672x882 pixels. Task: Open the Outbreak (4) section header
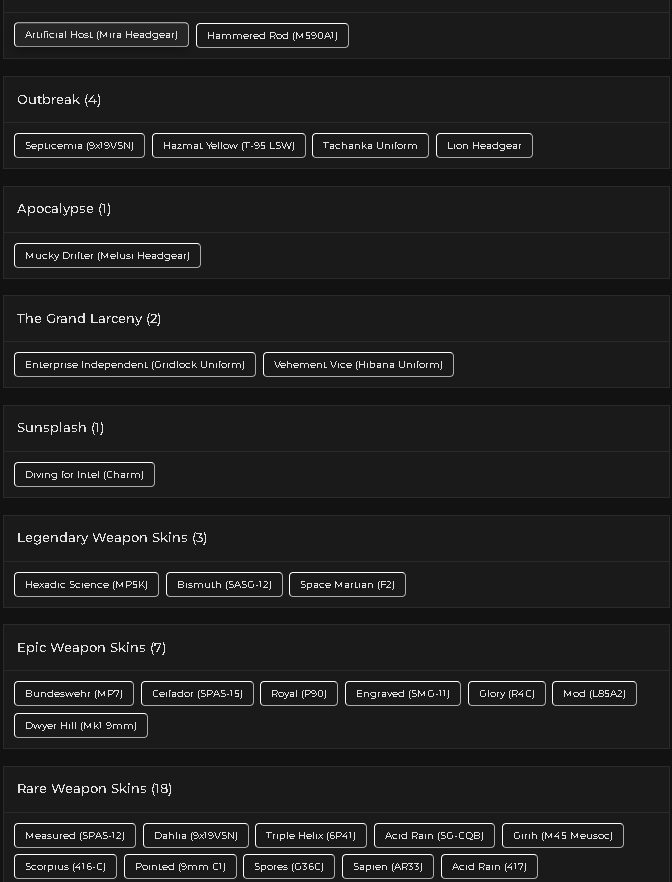[x=336, y=100]
